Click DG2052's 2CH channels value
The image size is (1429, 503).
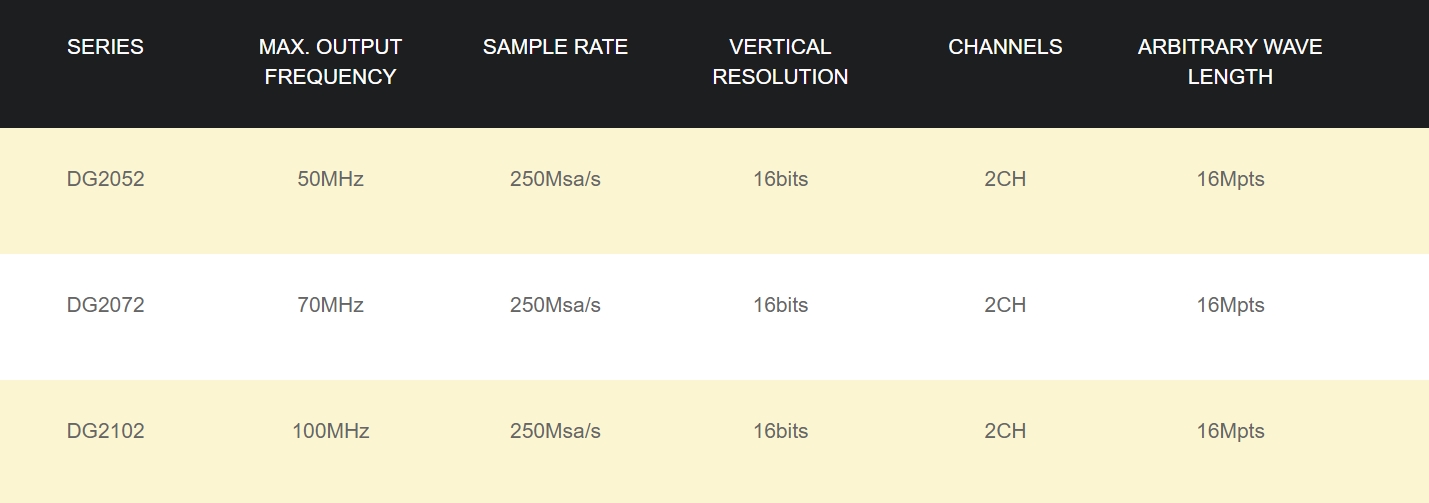coord(1005,180)
